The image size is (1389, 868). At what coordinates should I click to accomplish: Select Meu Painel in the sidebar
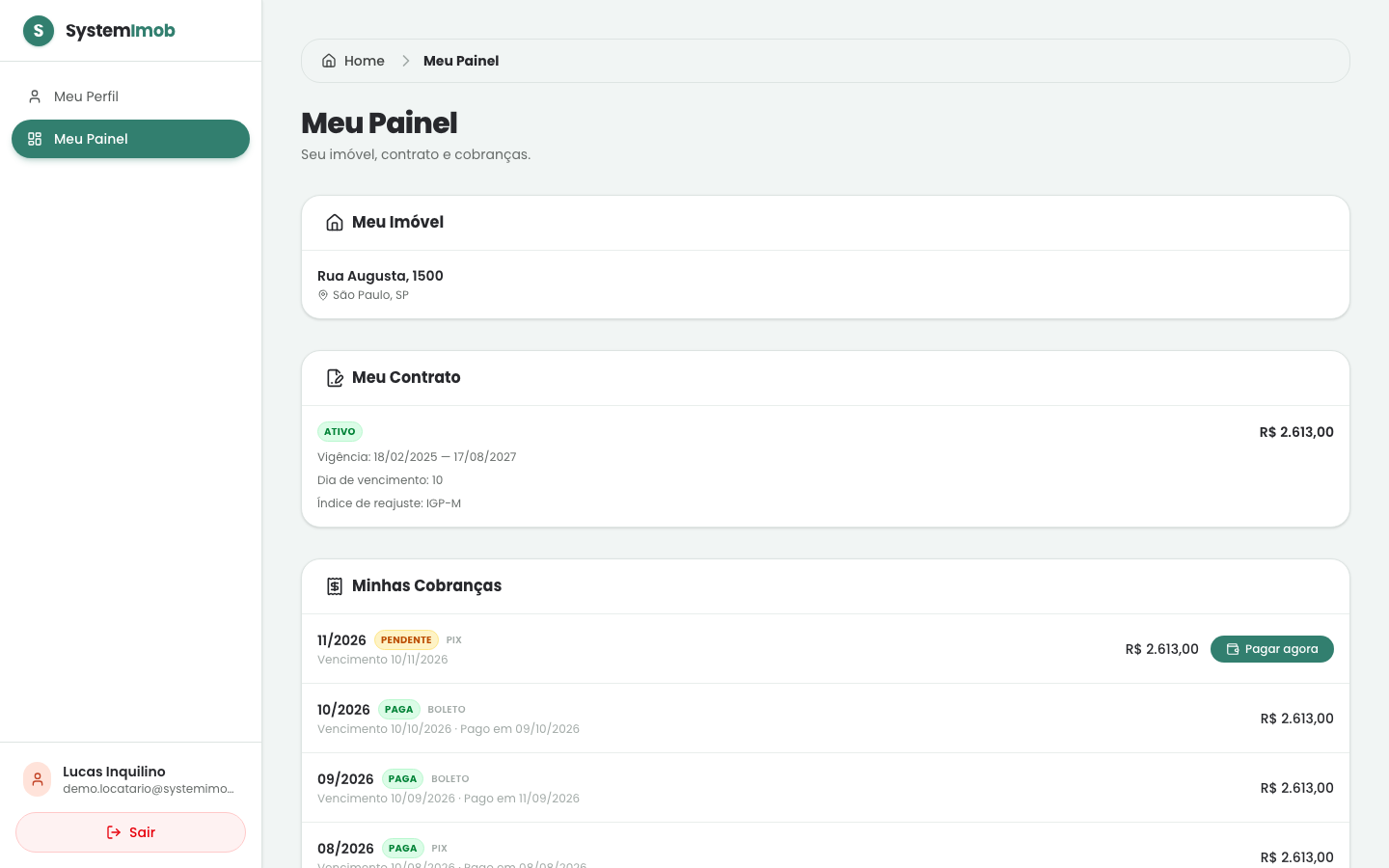pyautogui.click(x=130, y=139)
